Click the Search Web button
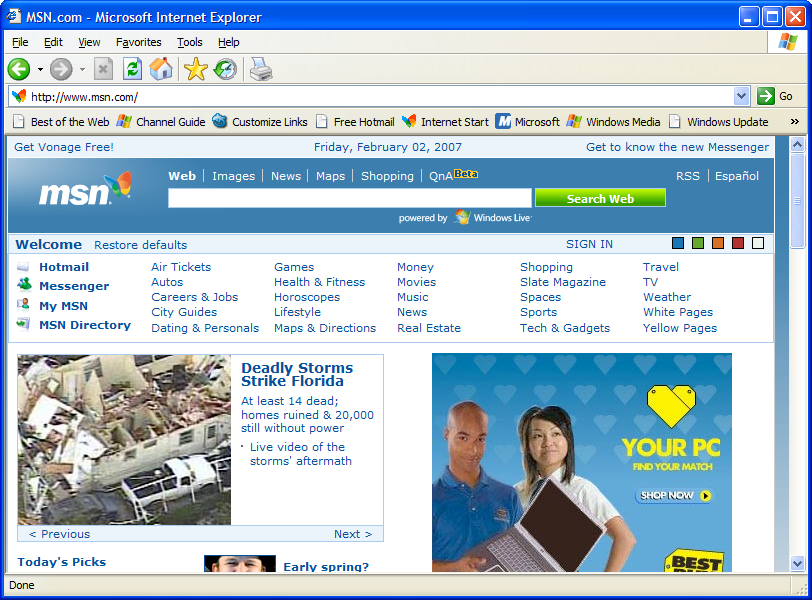 (600, 198)
